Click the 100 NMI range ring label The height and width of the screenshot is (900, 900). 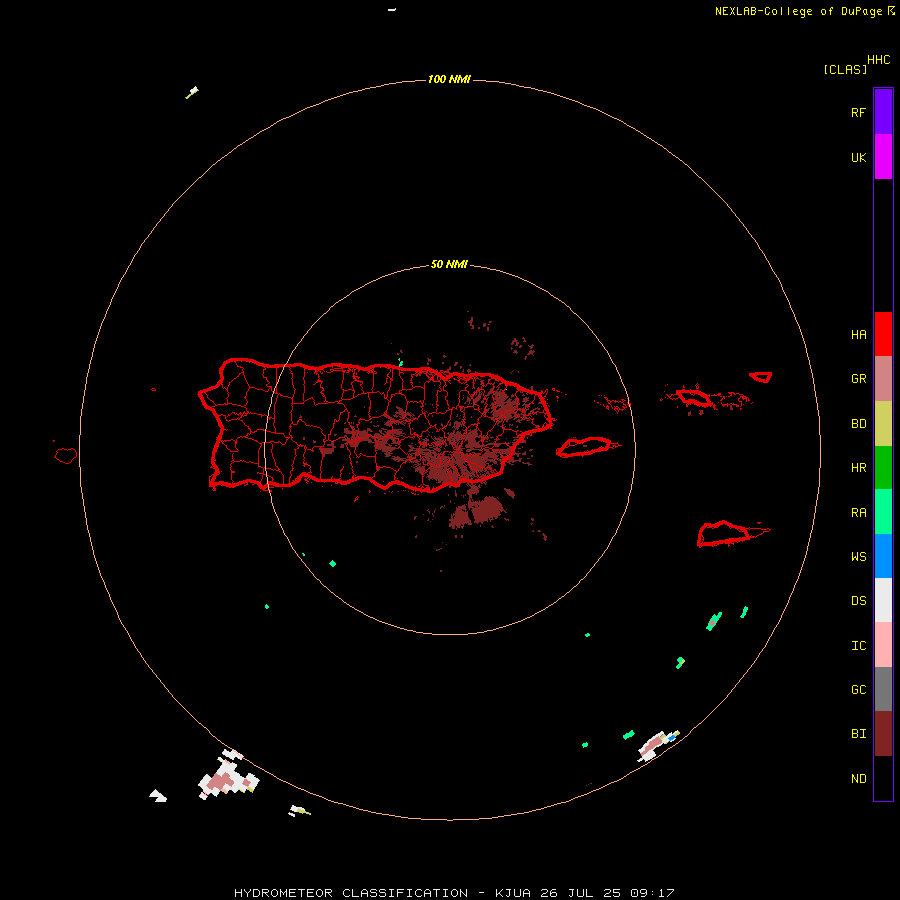[449, 79]
